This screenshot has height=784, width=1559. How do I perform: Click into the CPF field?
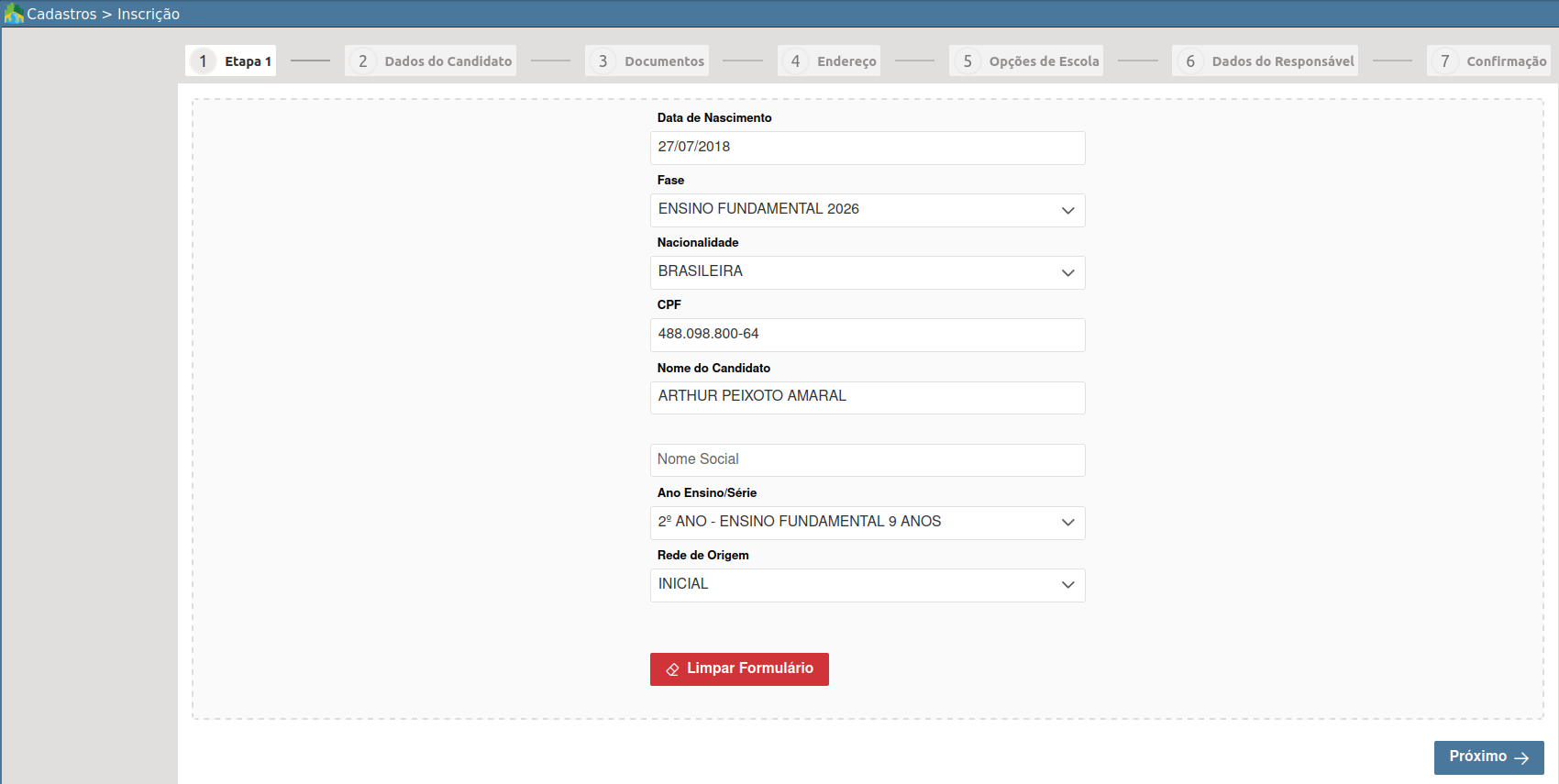(867, 335)
